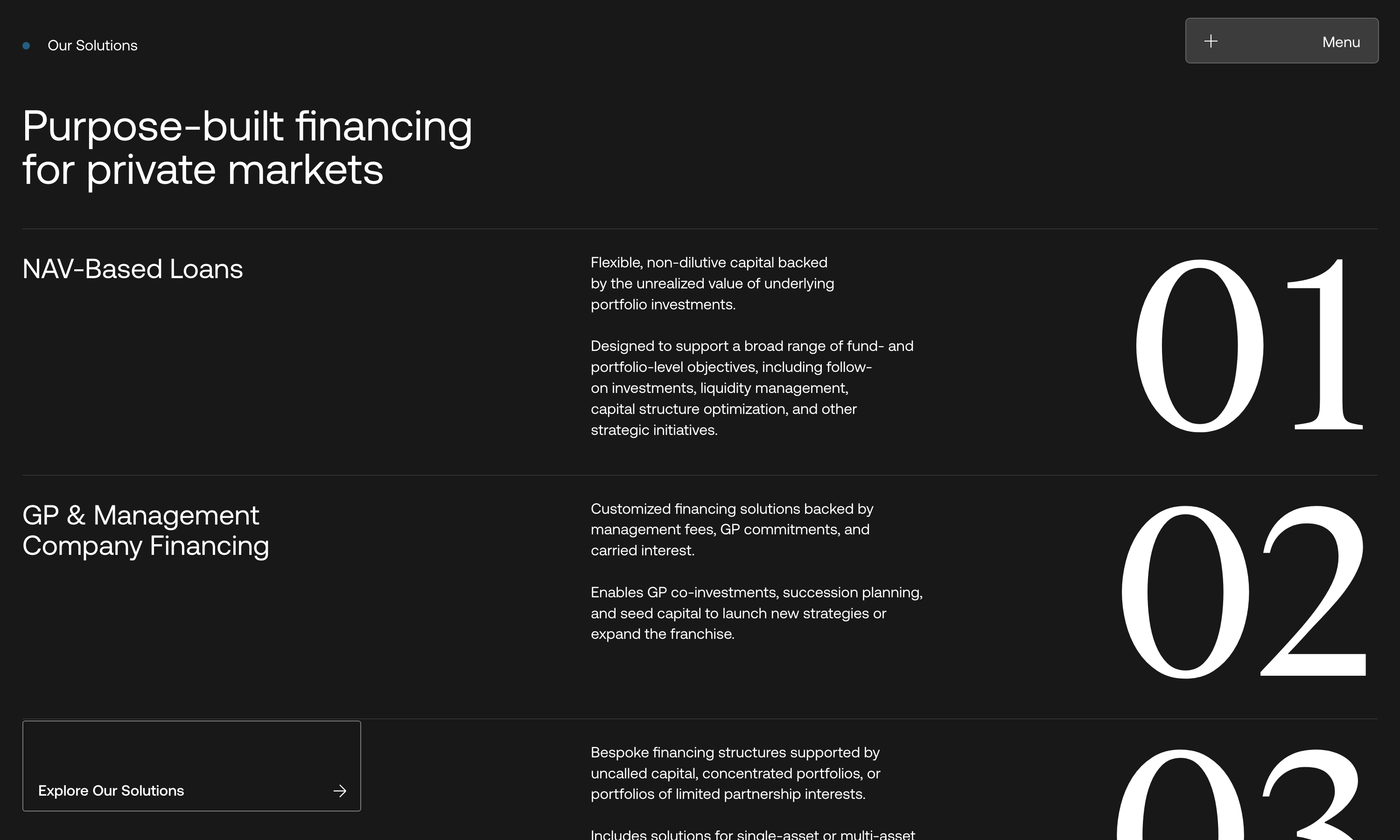
Task: Click the plus icon in the Menu button
Action: pyautogui.click(x=1211, y=42)
